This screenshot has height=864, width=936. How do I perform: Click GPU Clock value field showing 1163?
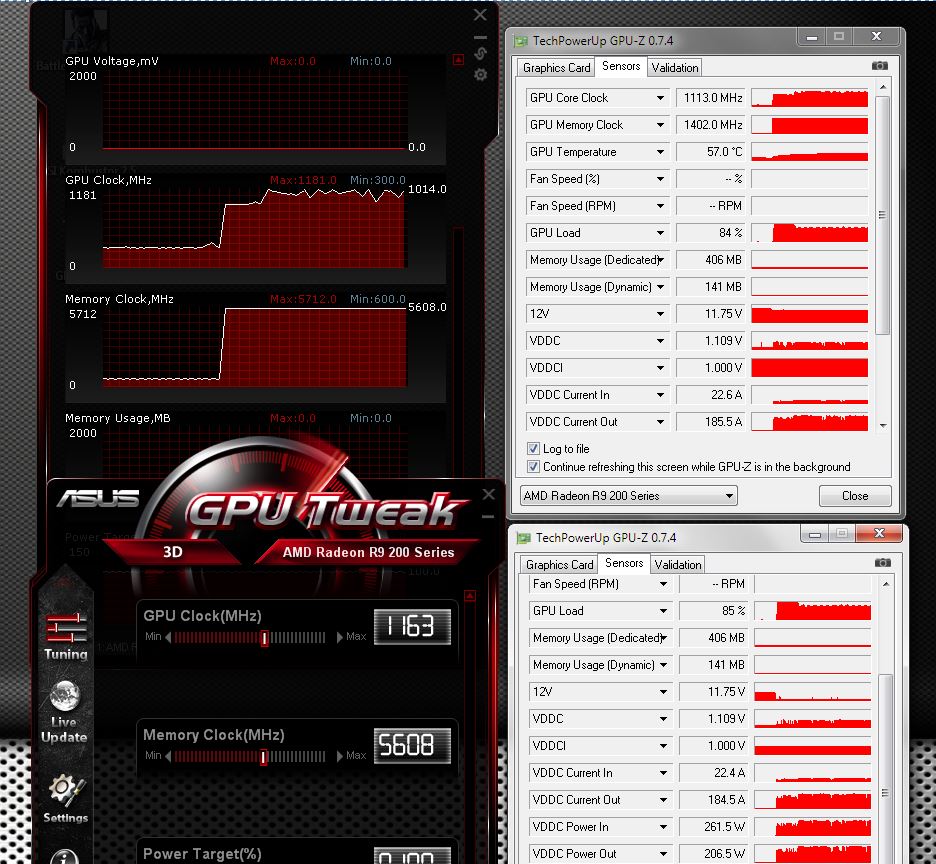(x=412, y=626)
